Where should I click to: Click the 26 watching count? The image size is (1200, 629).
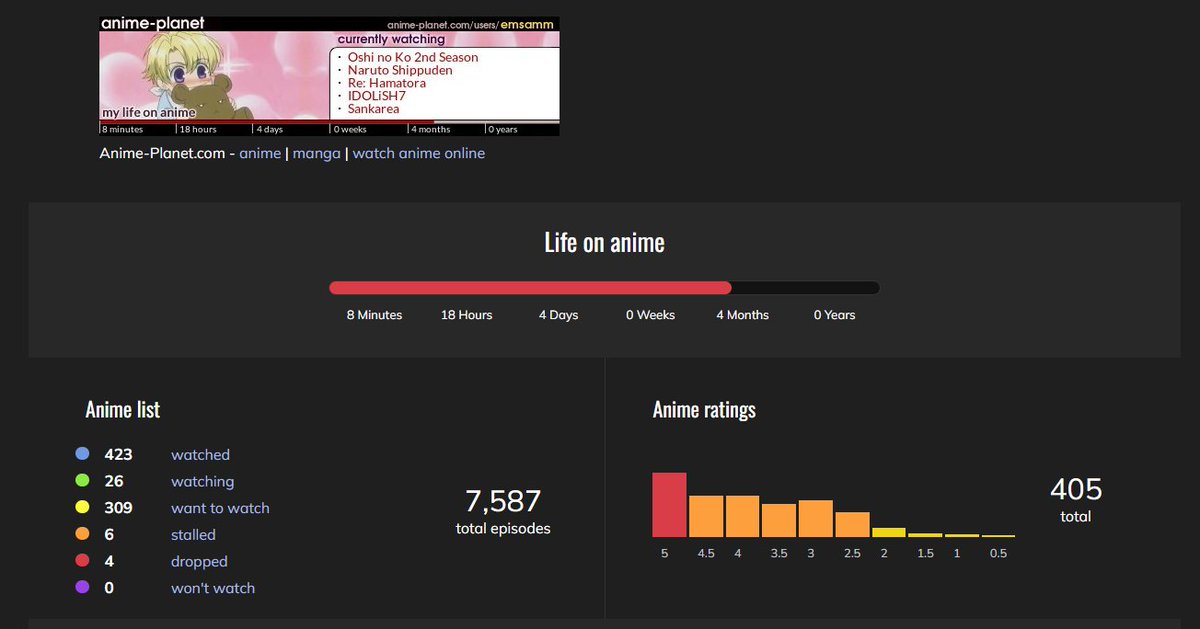tap(114, 482)
